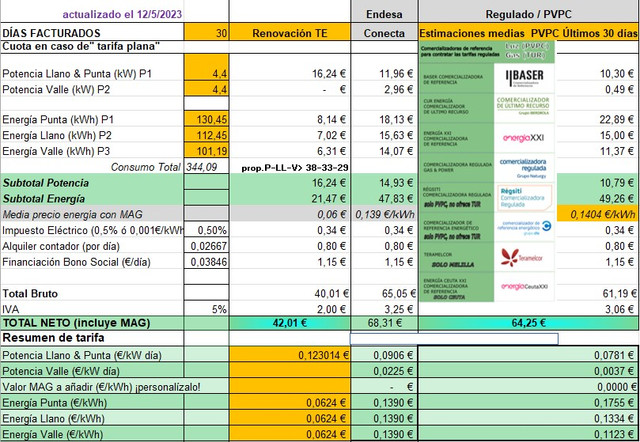Screen dimensions: 640x442
Task: Click the Régsiti Comercializadora Regulada logo
Action: (524, 198)
